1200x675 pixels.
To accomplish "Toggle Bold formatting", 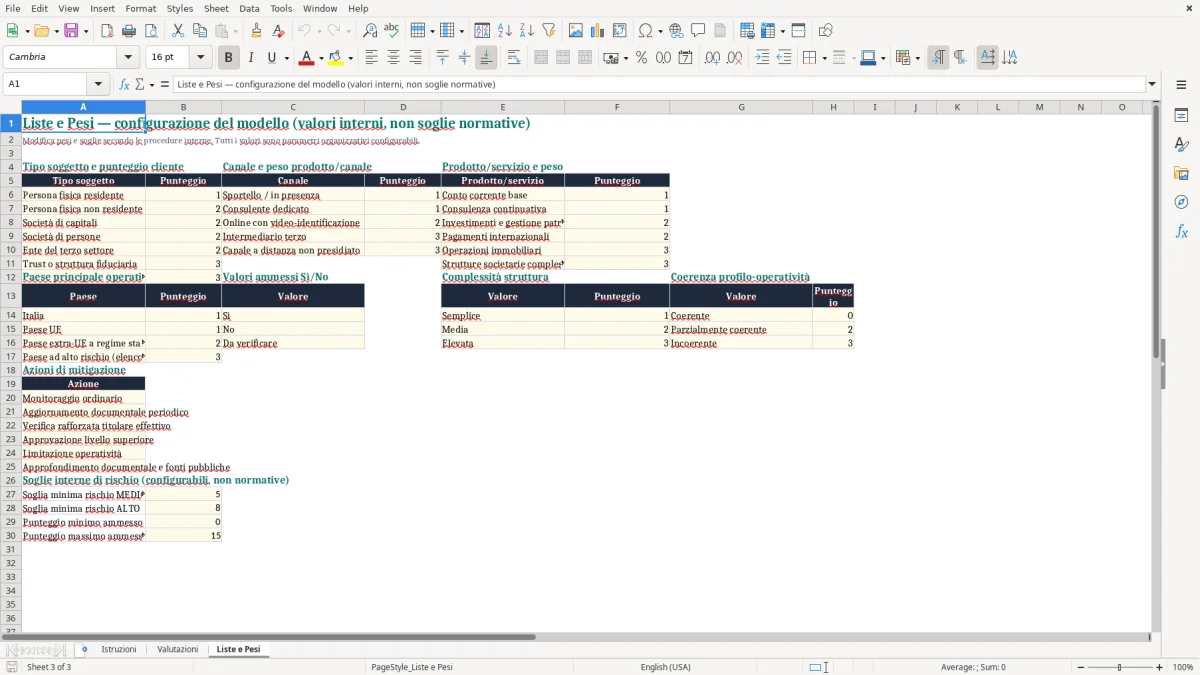I will click(228, 58).
